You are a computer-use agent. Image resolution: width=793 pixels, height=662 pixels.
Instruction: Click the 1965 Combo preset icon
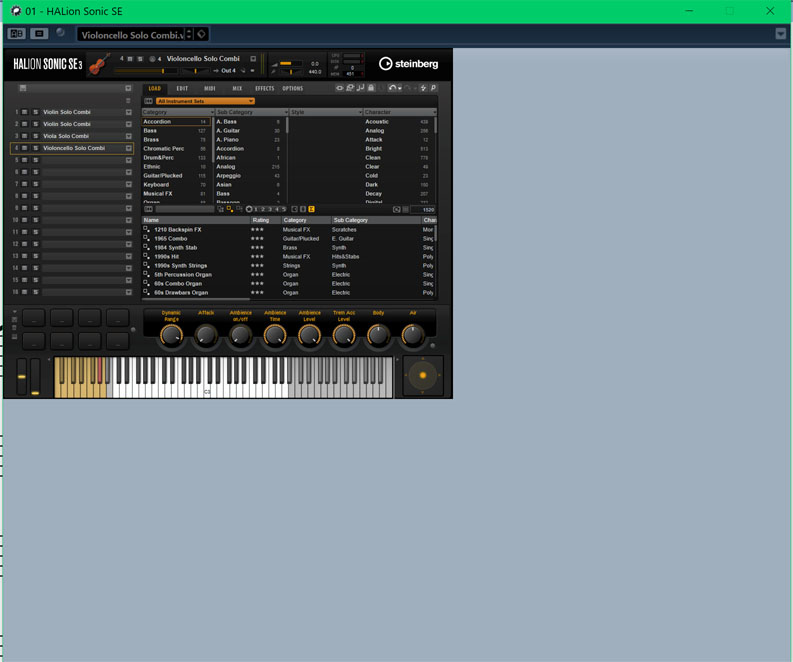[146, 238]
